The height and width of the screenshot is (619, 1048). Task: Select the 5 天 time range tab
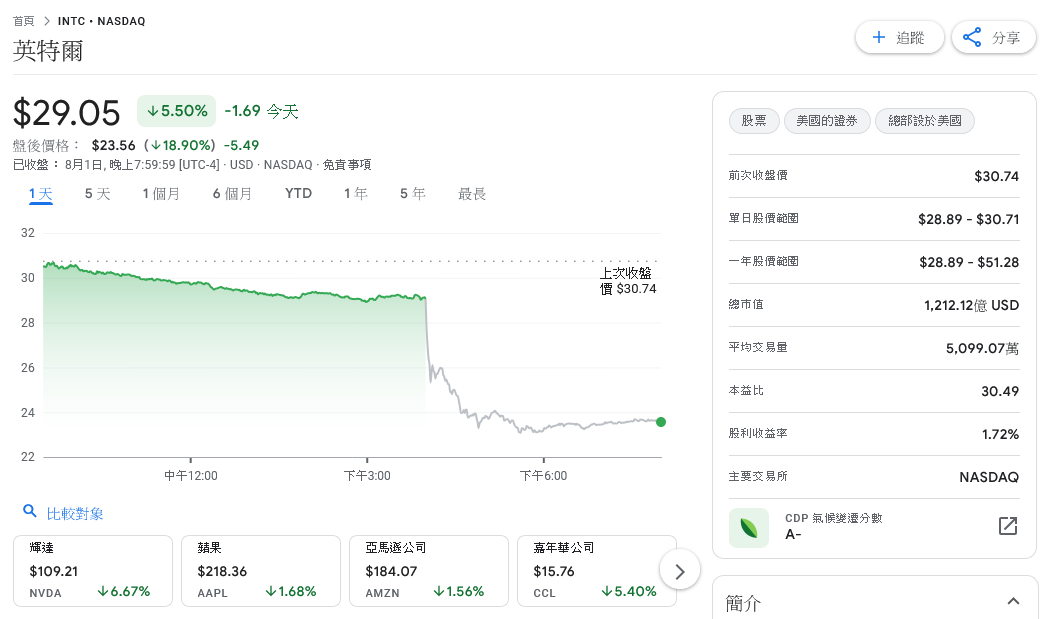tap(97, 194)
